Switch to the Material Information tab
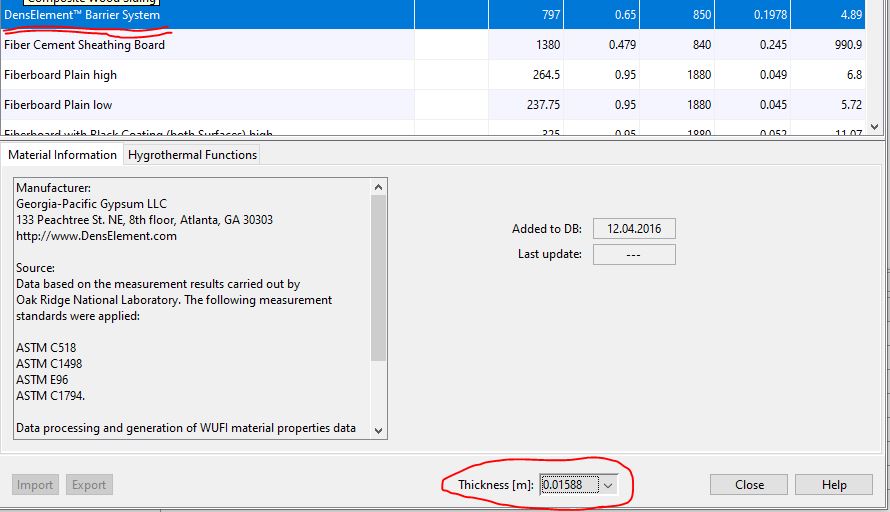Viewport: 890px width, 512px height. click(x=63, y=155)
